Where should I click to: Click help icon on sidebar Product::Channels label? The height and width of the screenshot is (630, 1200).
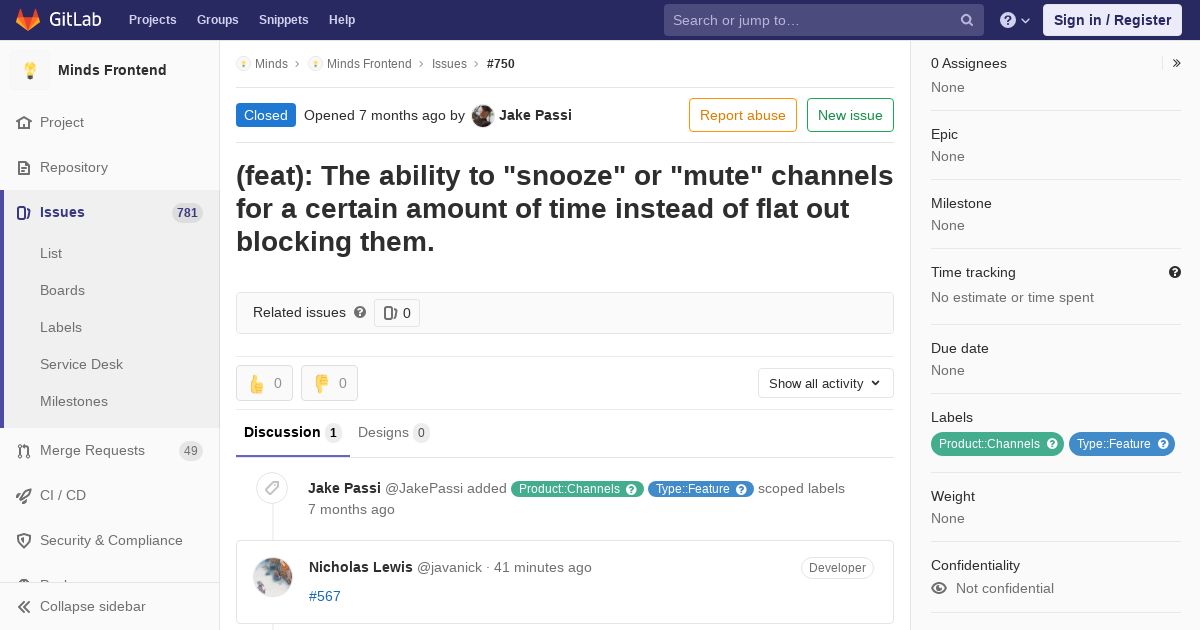click(x=1052, y=444)
